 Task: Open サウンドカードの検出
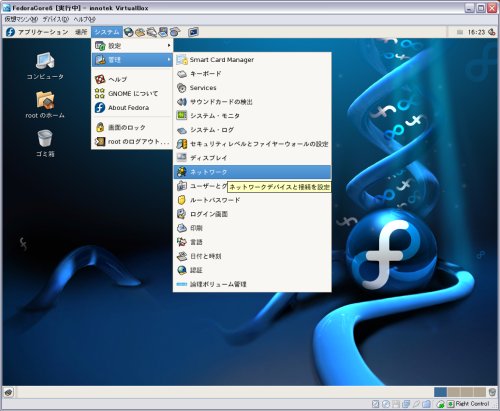(x=252, y=102)
